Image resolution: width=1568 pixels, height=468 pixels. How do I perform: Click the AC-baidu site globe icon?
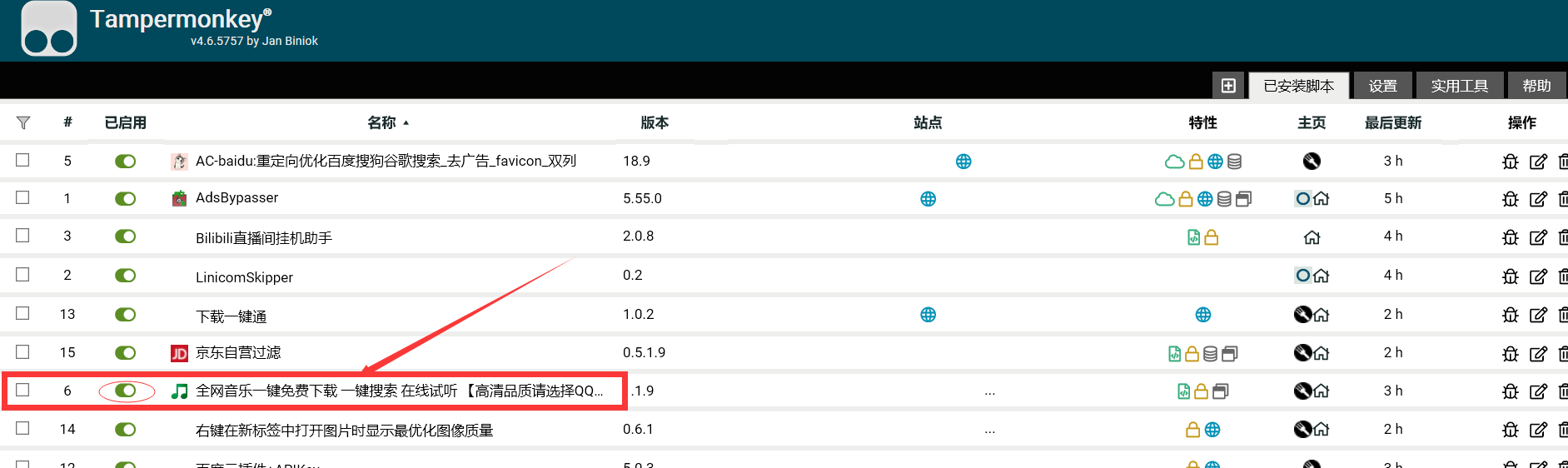point(963,162)
